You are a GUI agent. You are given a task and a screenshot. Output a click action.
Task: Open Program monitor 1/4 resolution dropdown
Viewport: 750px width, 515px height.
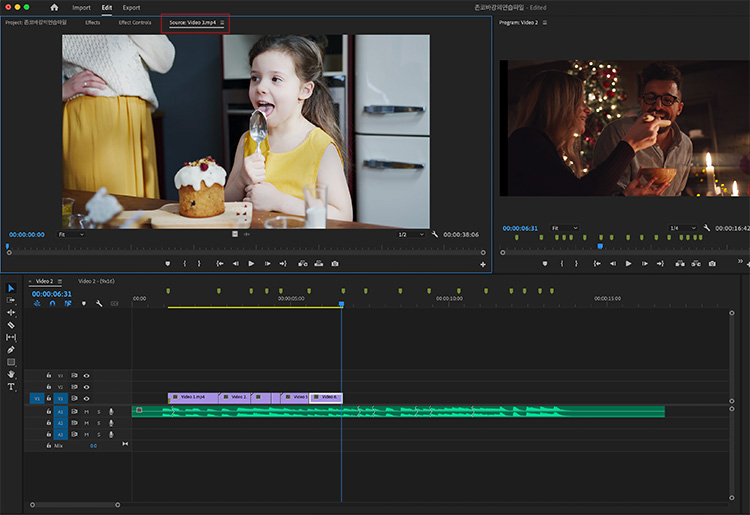683,228
